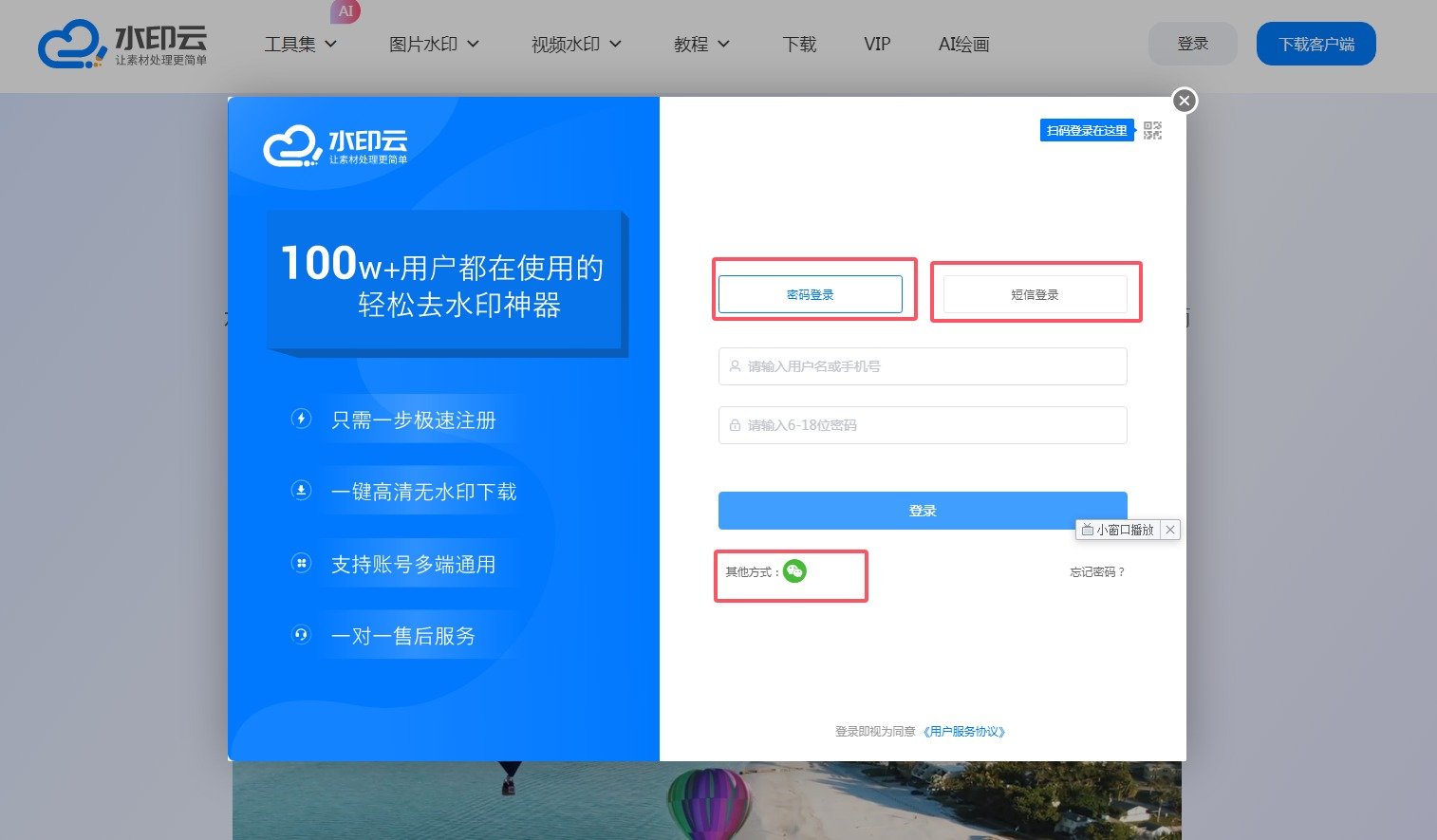This screenshot has width=1437, height=840.
Task: Click the 支持账号多端通用 text
Action: click(x=414, y=565)
